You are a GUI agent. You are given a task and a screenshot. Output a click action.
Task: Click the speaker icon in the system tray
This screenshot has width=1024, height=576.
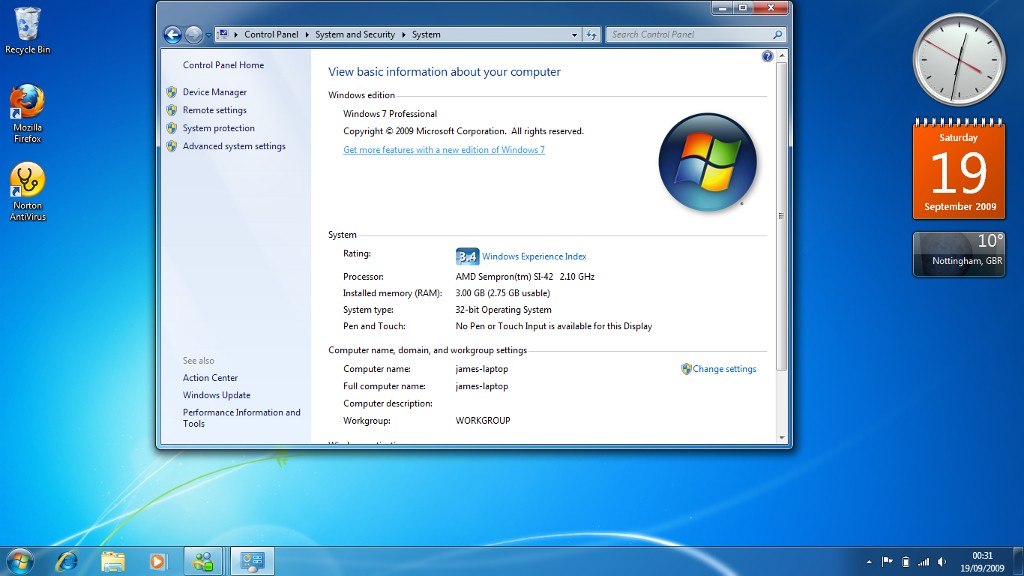pyautogui.click(x=941, y=561)
